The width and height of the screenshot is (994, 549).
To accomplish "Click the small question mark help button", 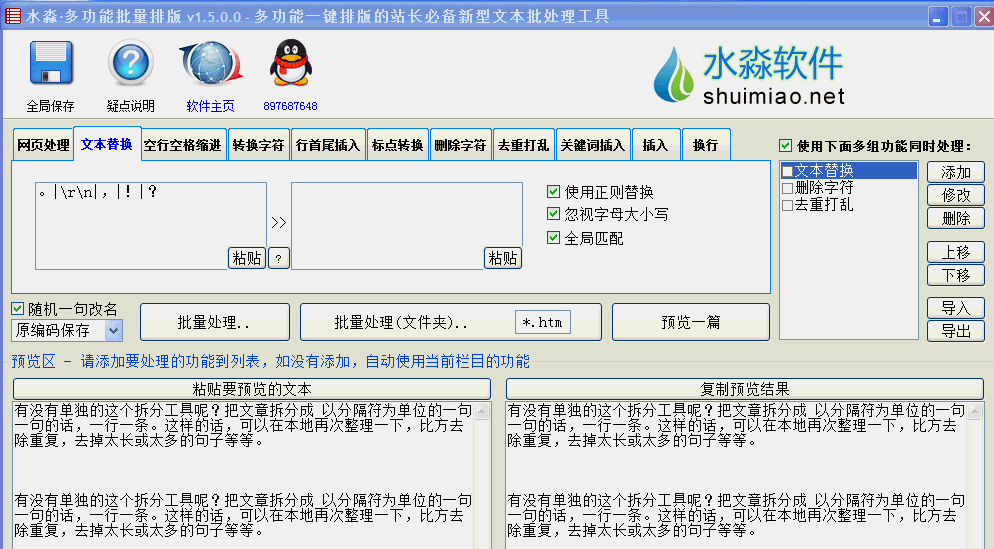I will coord(279,258).
